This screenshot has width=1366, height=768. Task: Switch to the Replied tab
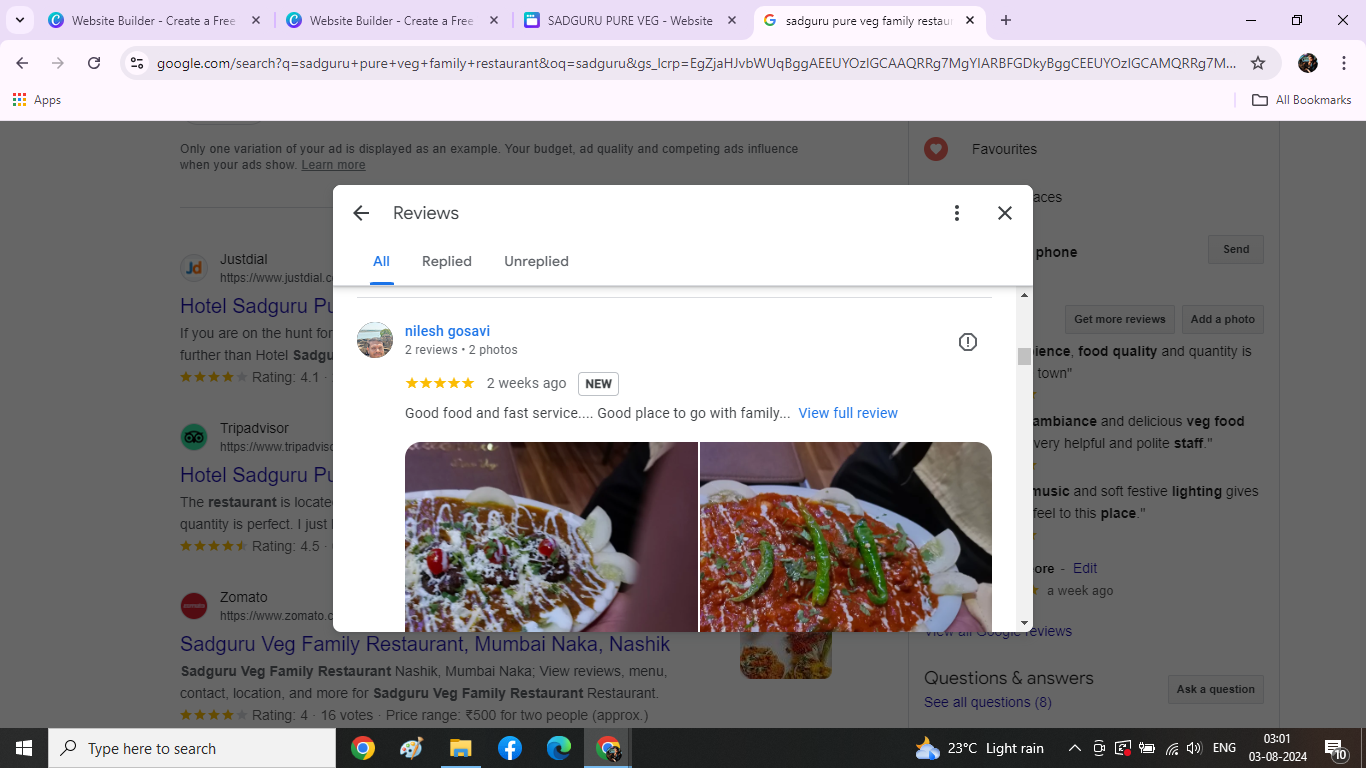[447, 261]
